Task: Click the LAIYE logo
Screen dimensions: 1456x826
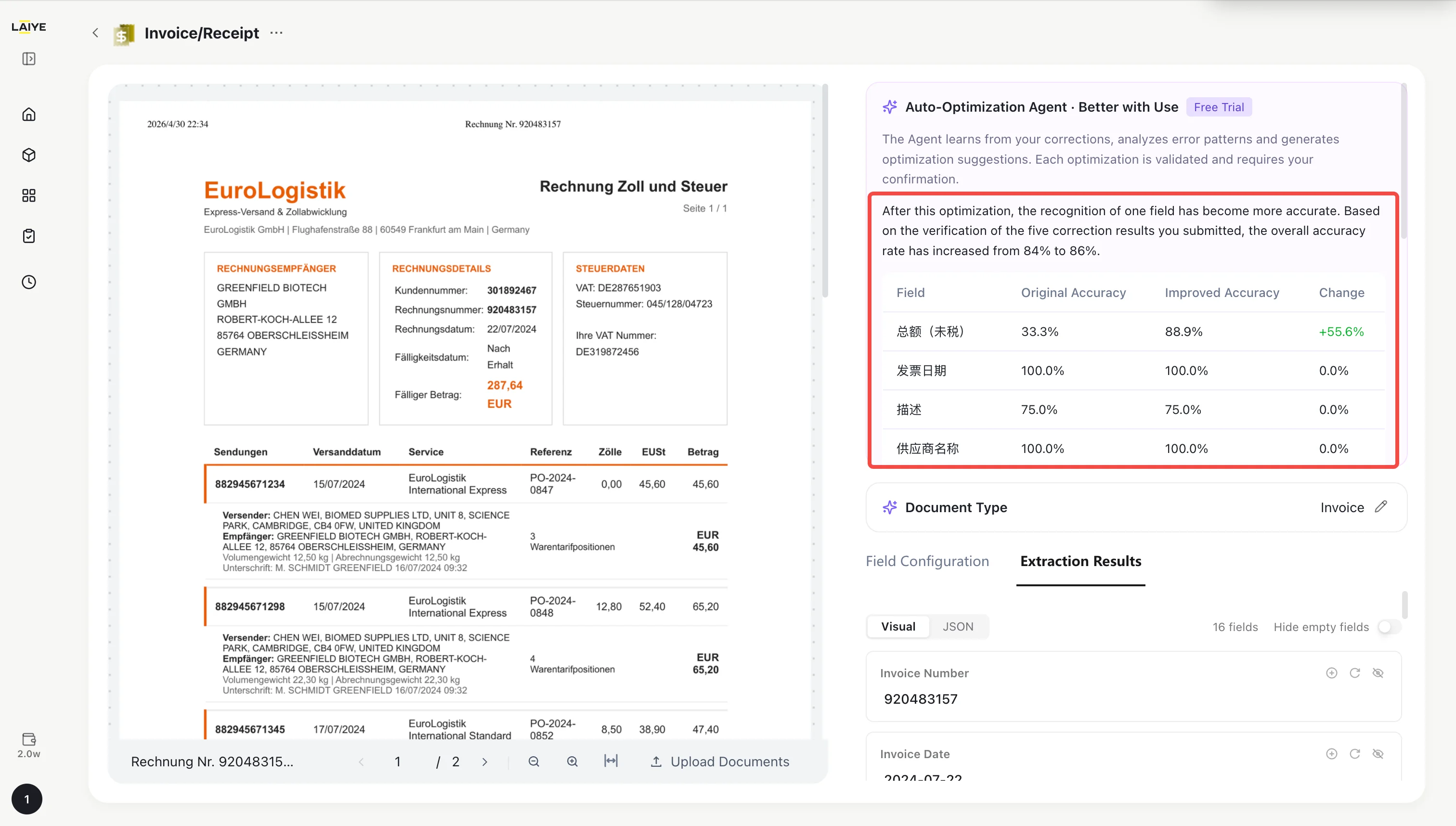Action: click(x=29, y=26)
